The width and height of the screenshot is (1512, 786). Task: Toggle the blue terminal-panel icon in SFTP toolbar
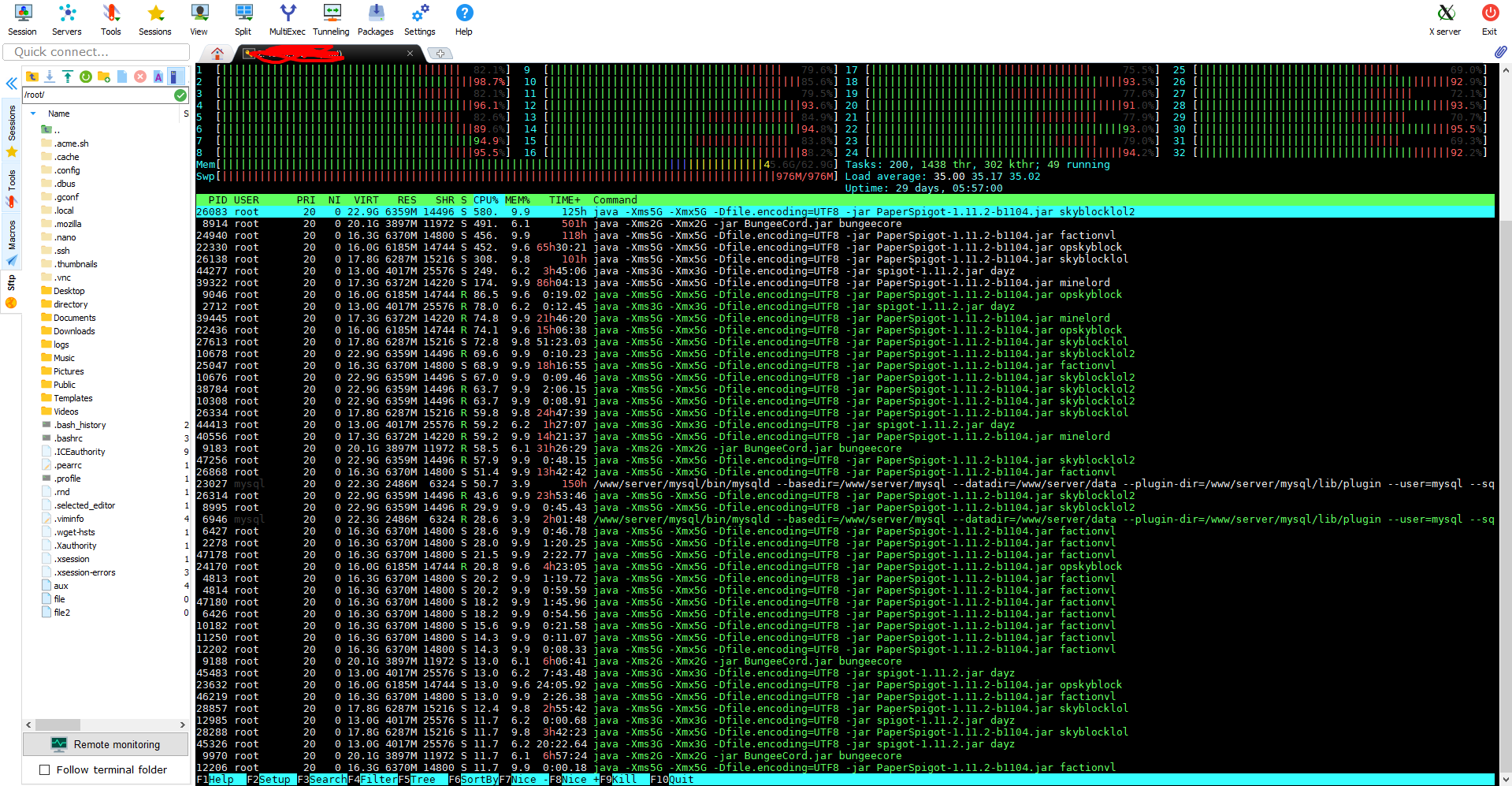pyautogui.click(x=176, y=76)
